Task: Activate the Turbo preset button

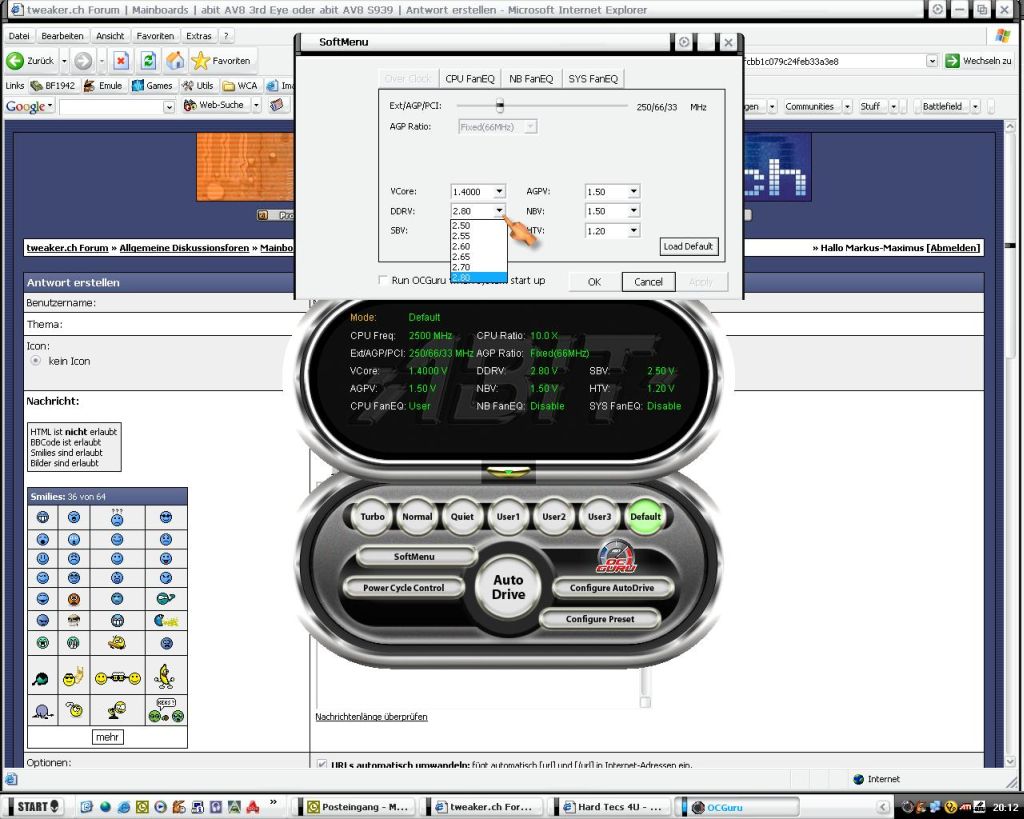Action: point(372,517)
